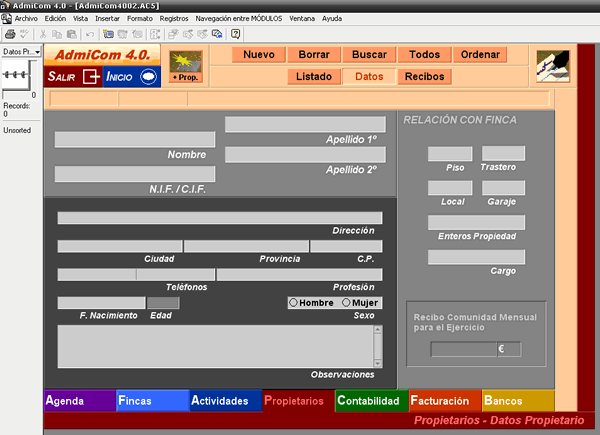Show all records with Todos
This screenshot has width=600, height=435.
pos(424,55)
